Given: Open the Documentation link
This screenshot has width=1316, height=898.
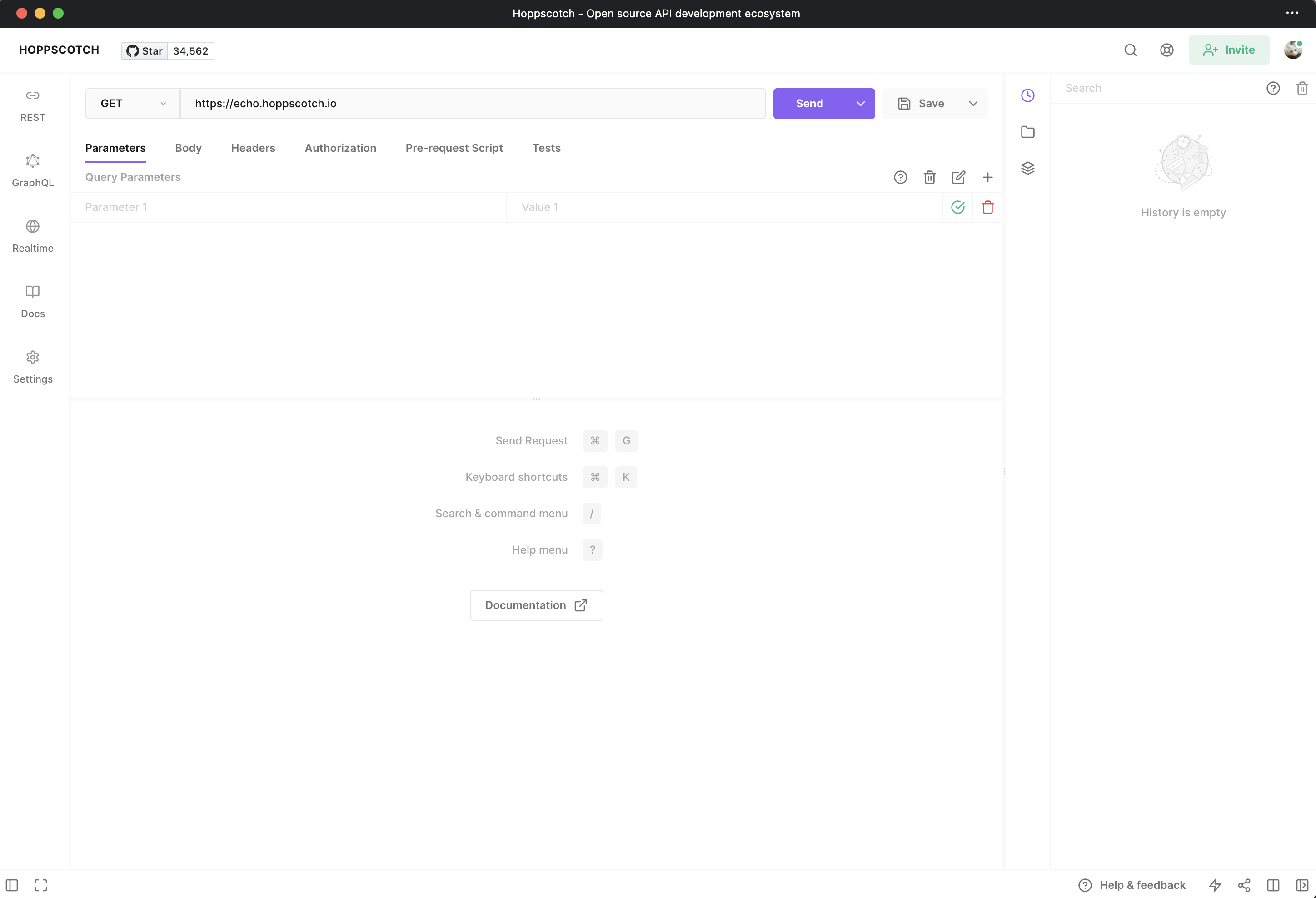Looking at the screenshot, I should click(x=536, y=605).
